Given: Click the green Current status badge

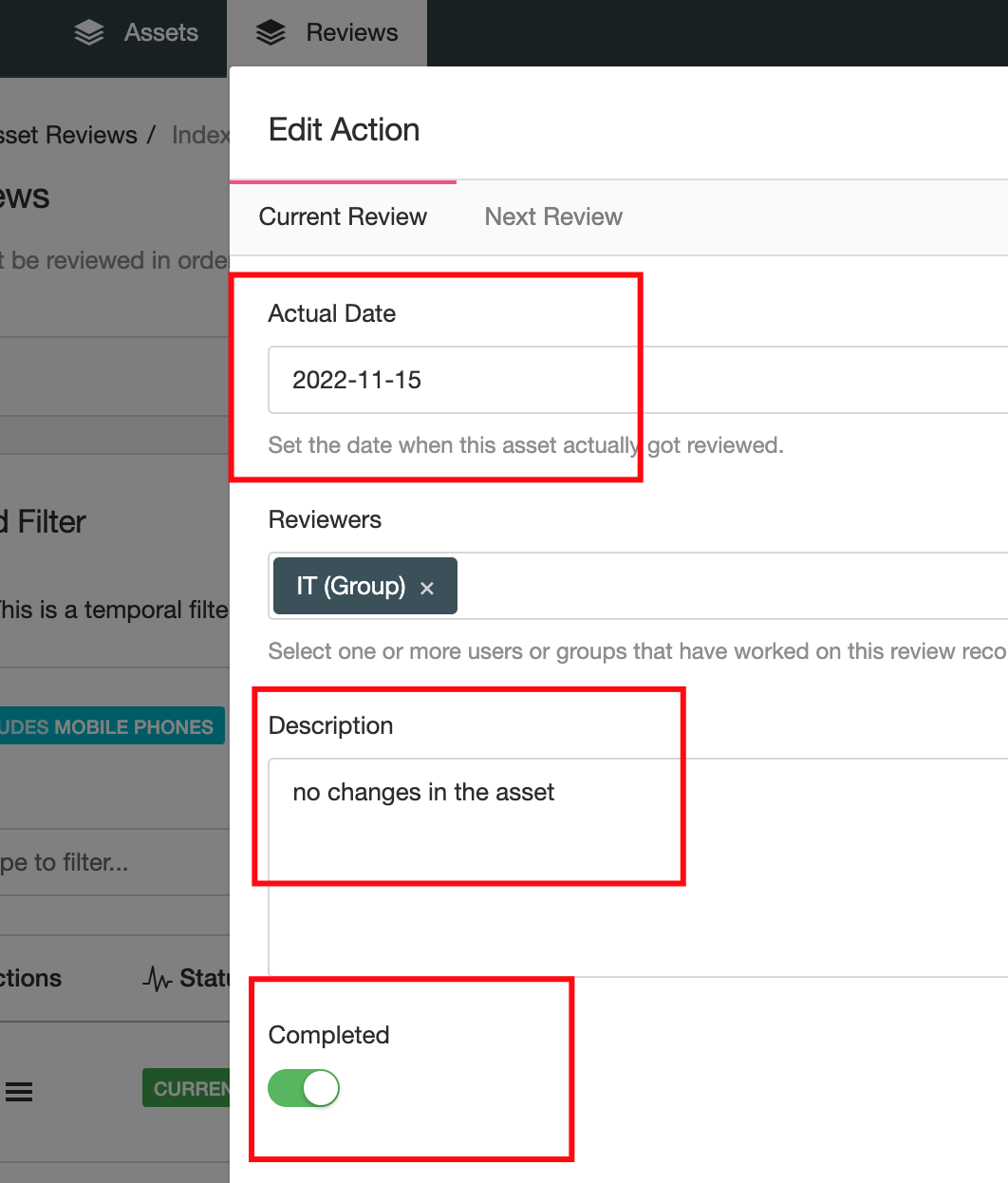Looking at the screenshot, I should point(188,1088).
